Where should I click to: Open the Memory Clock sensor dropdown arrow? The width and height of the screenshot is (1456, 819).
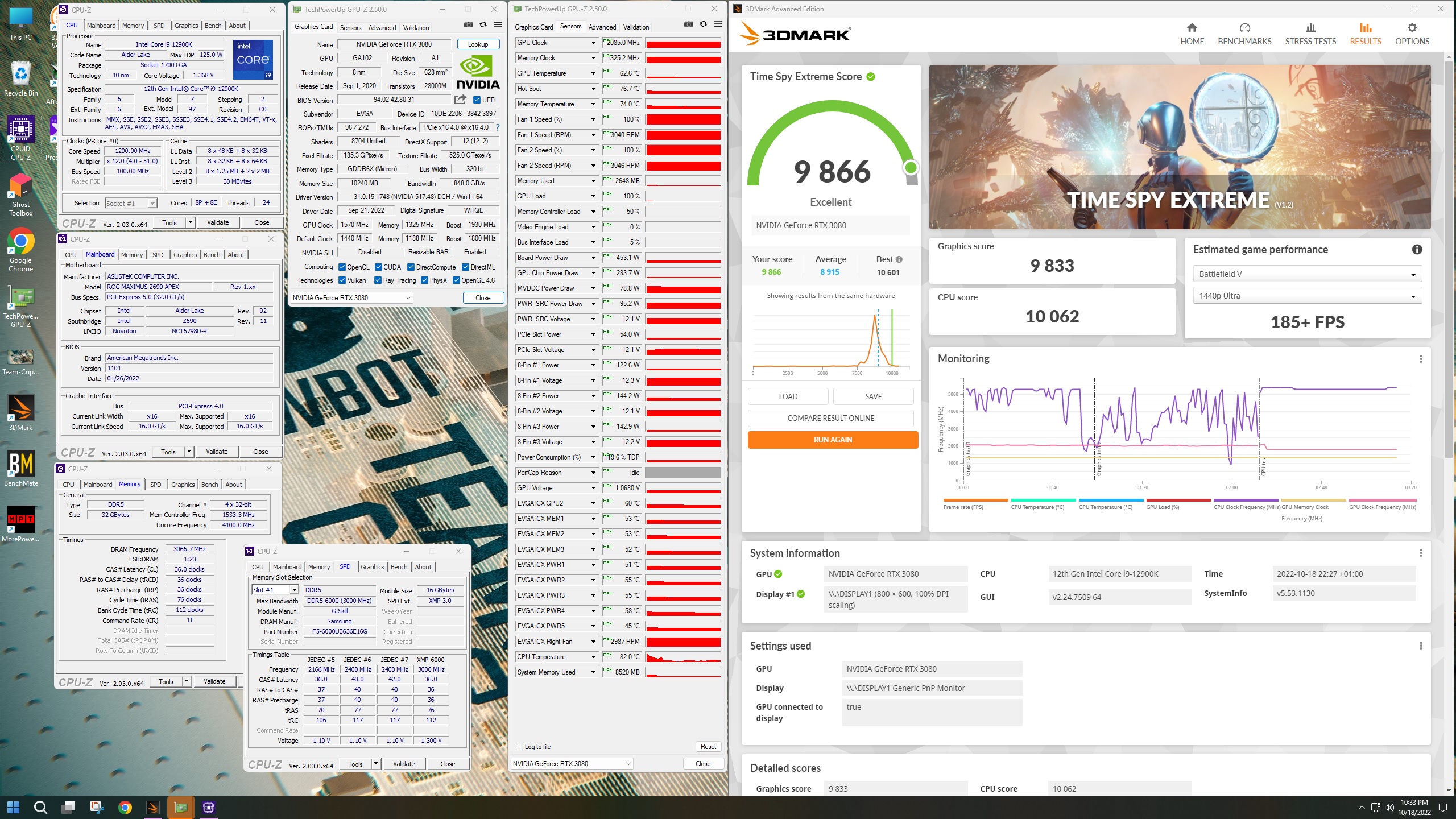(593, 58)
